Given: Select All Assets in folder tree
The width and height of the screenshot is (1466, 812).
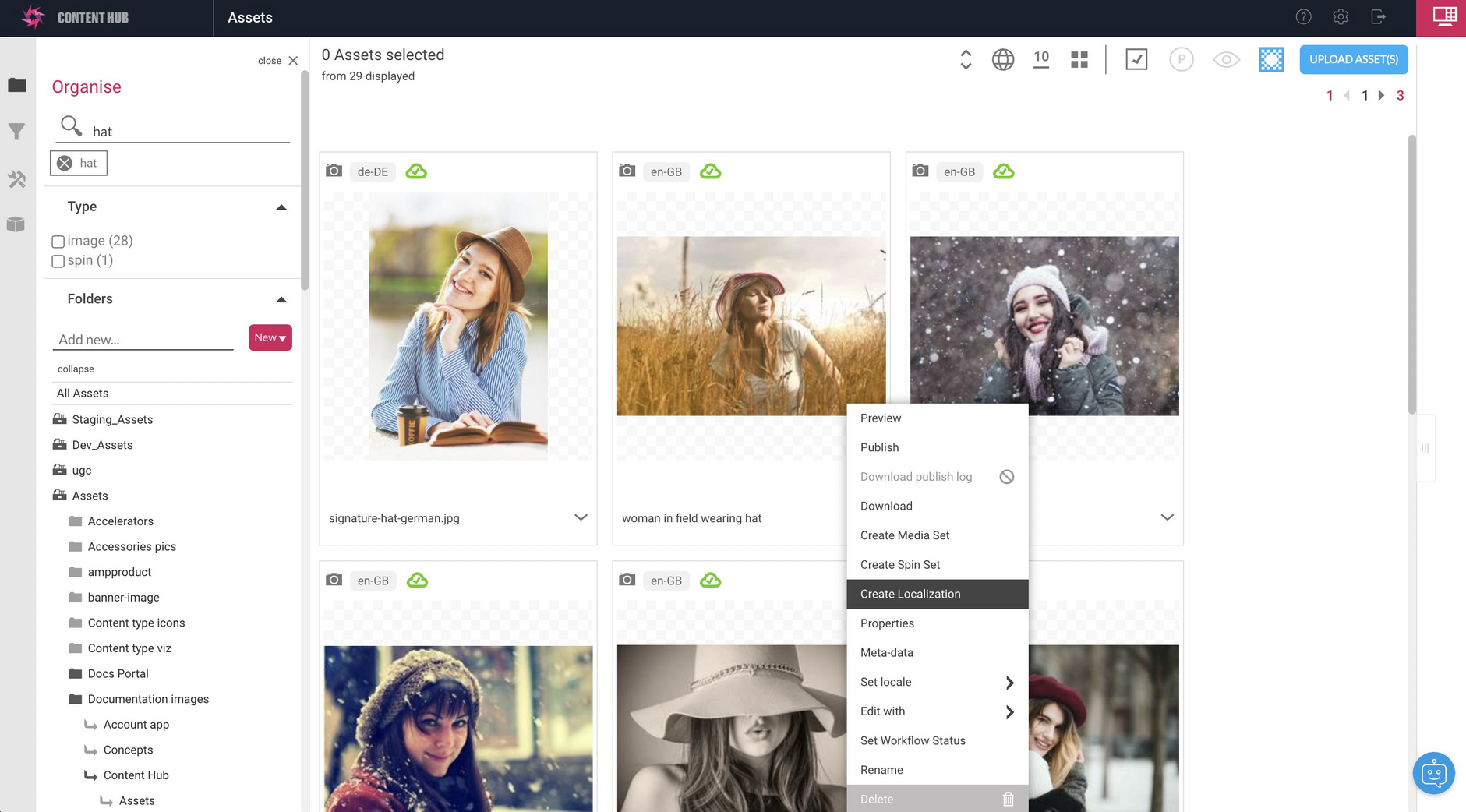Looking at the screenshot, I should (x=83, y=394).
